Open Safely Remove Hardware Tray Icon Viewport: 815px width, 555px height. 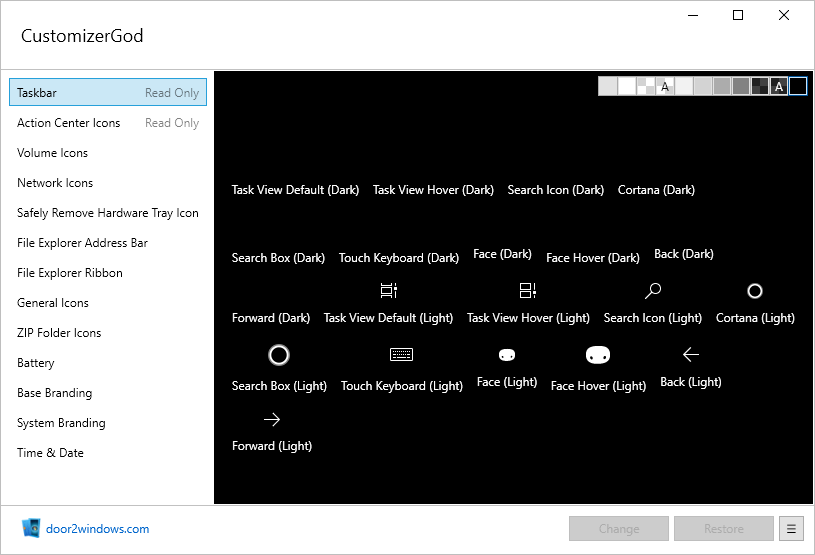click(108, 213)
